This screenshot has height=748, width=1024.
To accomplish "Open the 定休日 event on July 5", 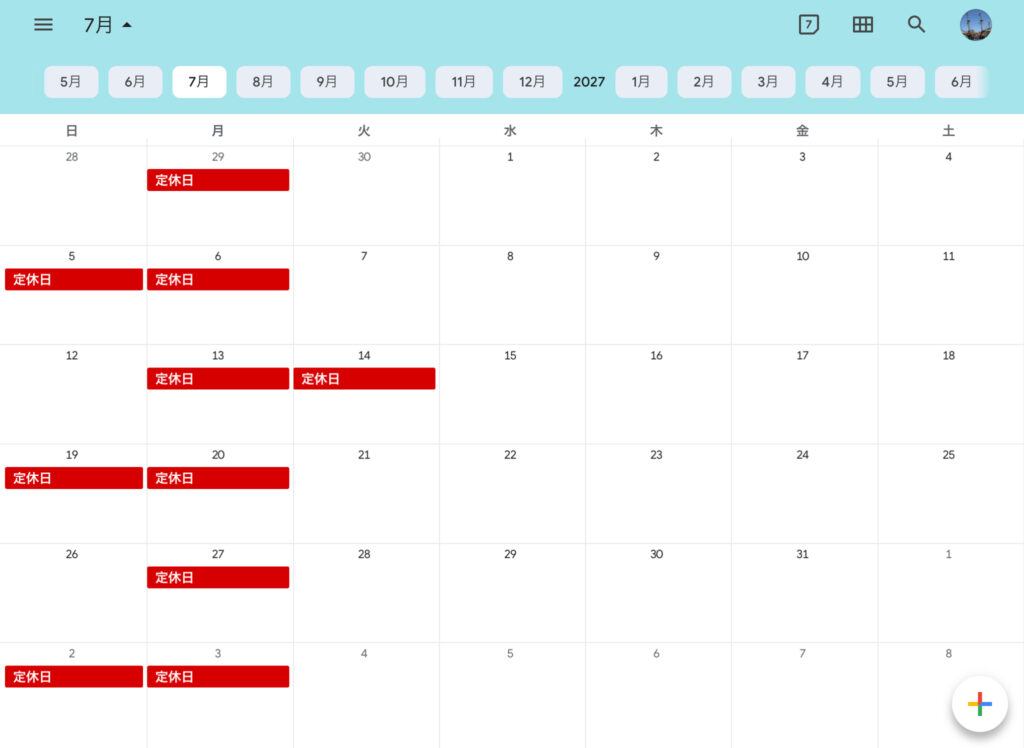I will tap(74, 280).
